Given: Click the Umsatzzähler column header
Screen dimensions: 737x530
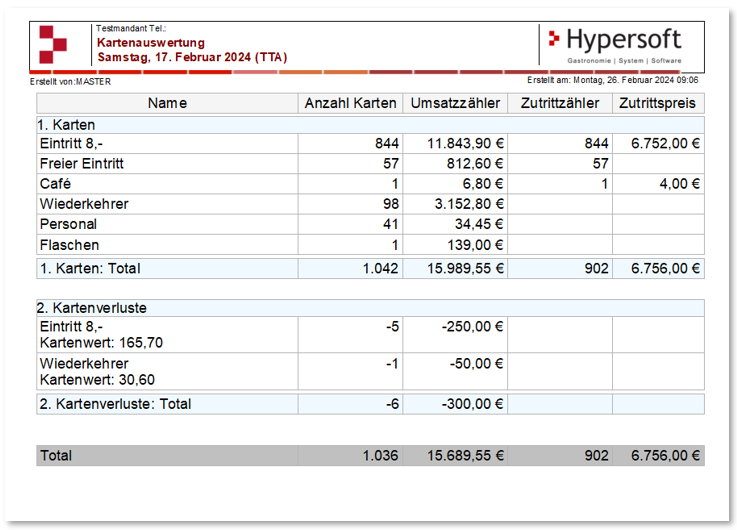Looking at the screenshot, I should pyautogui.click(x=455, y=103).
